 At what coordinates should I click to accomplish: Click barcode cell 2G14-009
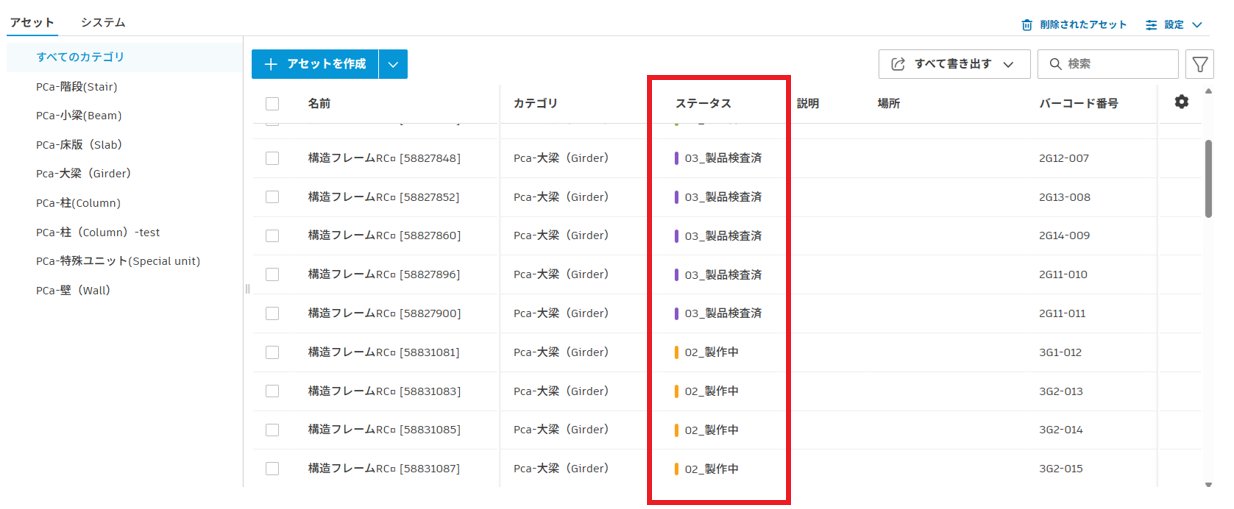click(1064, 236)
